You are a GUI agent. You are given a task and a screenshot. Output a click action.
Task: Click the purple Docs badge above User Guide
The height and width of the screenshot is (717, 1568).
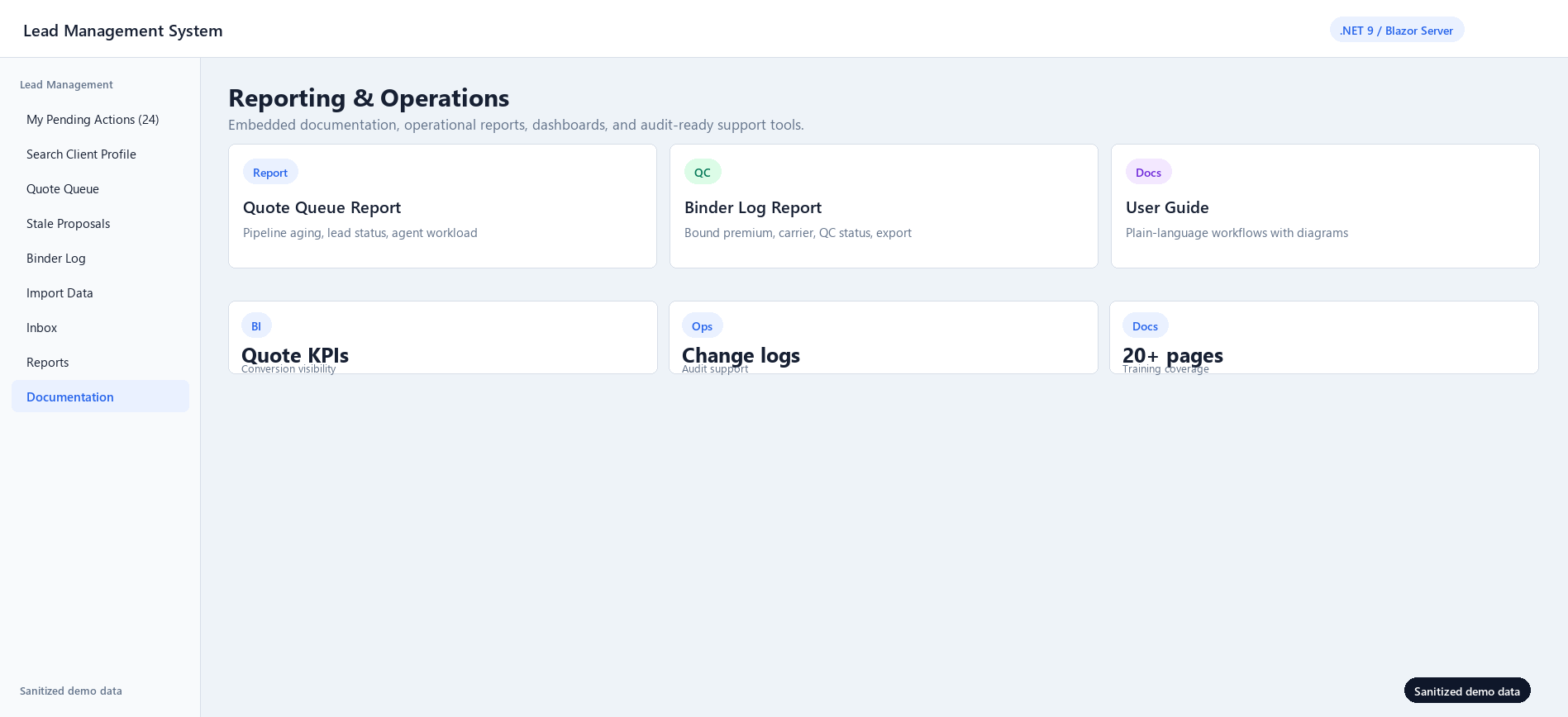pos(1148,172)
